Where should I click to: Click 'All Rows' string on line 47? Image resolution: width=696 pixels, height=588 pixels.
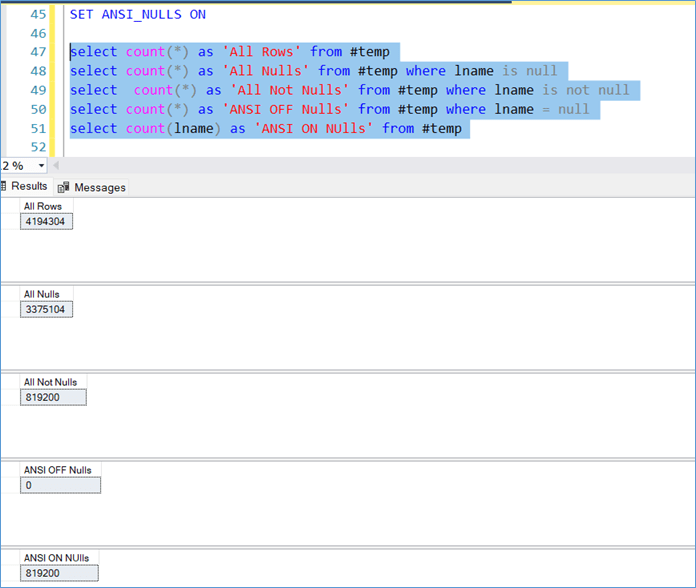click(x=261, y=52)
